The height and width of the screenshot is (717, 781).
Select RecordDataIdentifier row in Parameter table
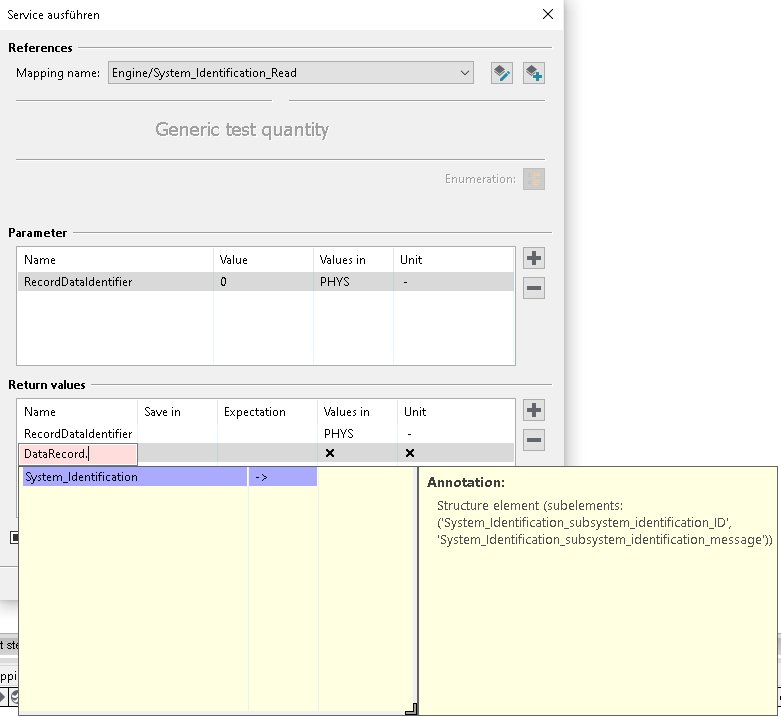coord(265,282)
